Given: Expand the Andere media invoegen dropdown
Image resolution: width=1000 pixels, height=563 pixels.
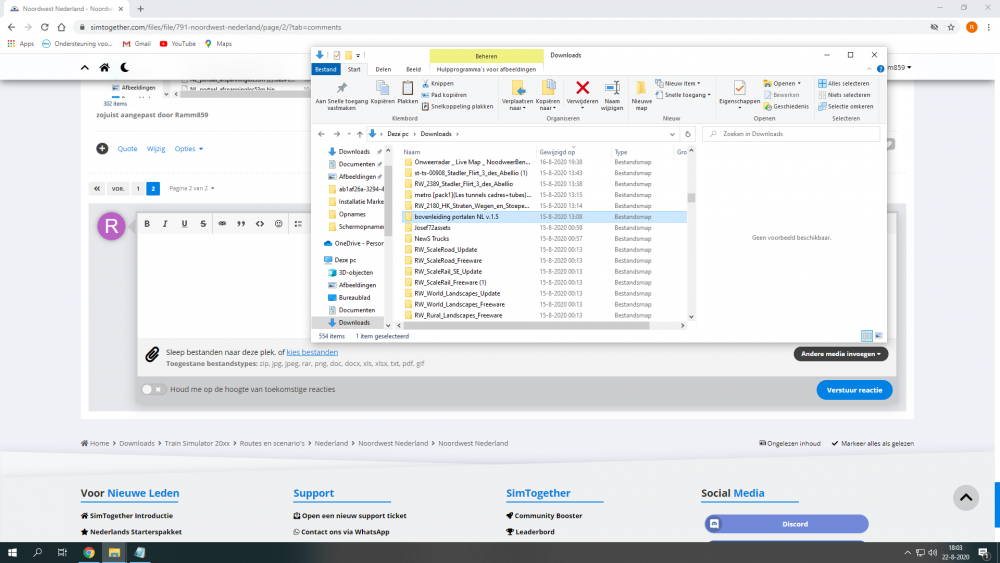Looking at the screenshot, I should (840, 354).
